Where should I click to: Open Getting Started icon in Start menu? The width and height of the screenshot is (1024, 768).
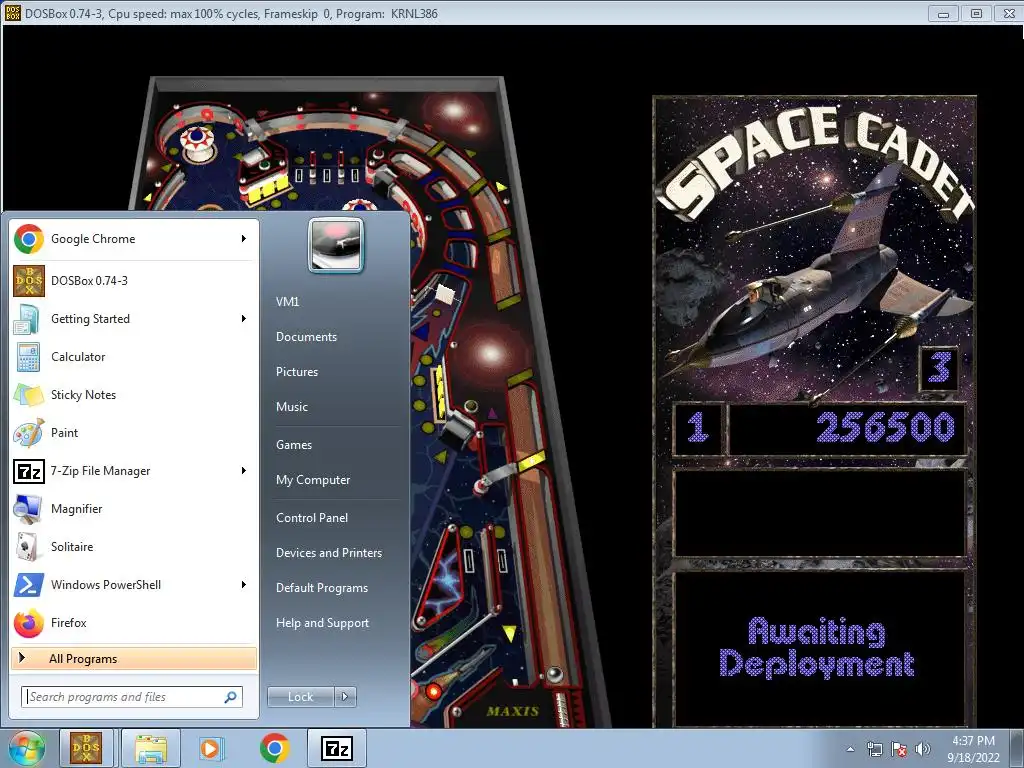tap(29, 319)
